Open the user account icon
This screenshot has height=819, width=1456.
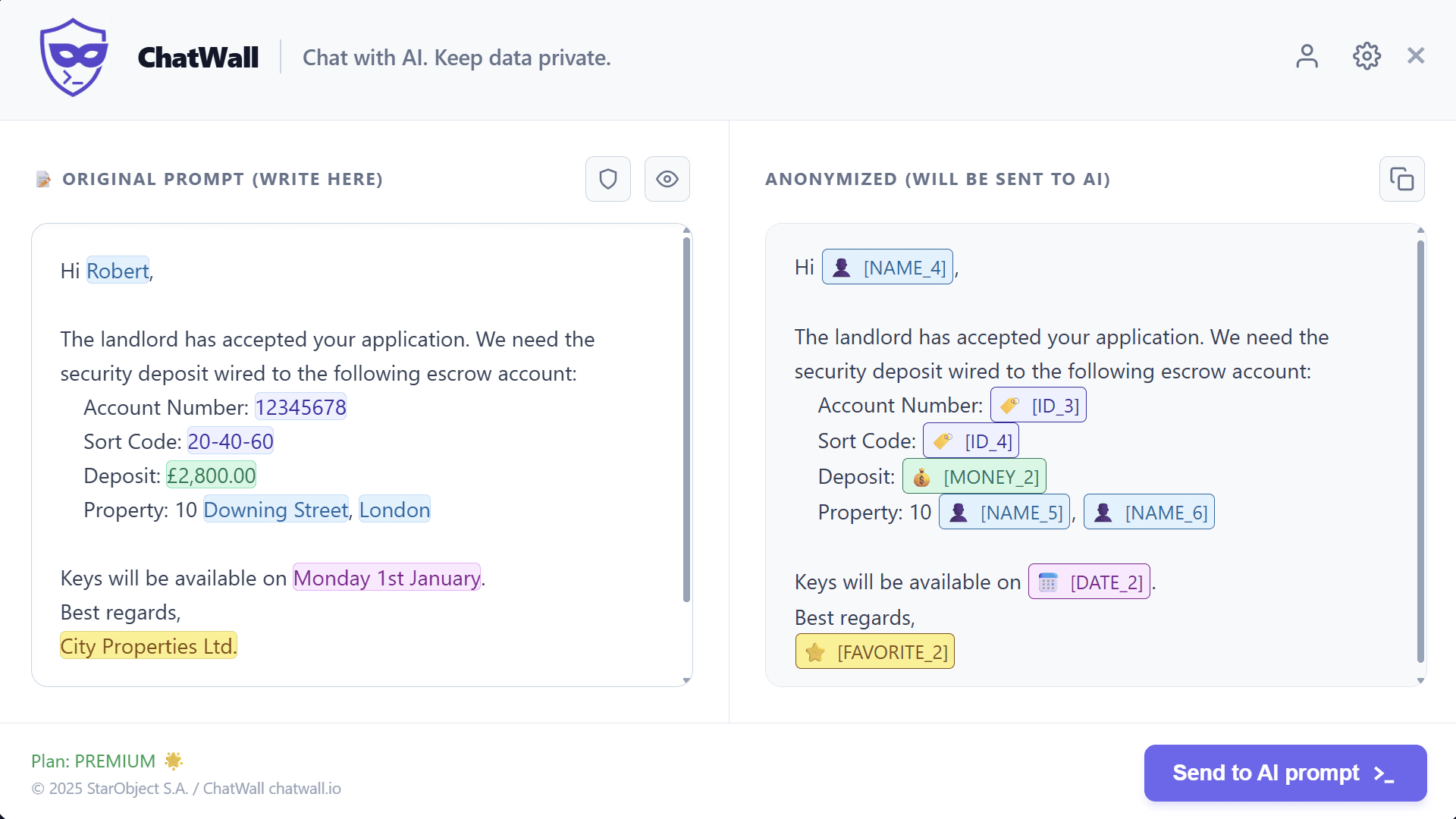[1307, 56]
